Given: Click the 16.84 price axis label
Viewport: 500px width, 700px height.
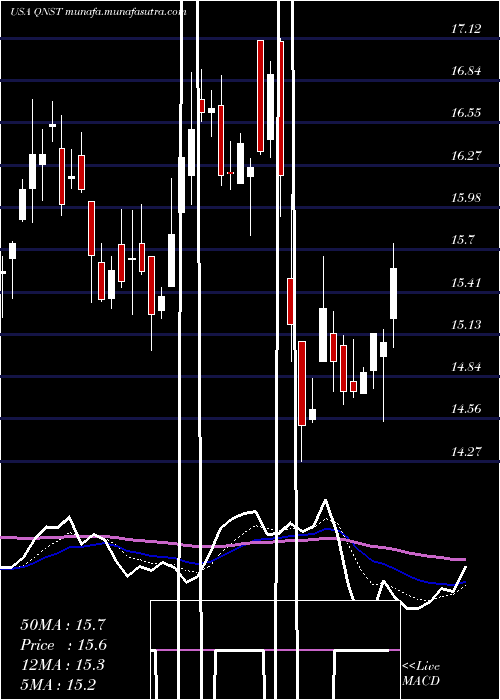Looking at the screenshot, I should [466, 71].
